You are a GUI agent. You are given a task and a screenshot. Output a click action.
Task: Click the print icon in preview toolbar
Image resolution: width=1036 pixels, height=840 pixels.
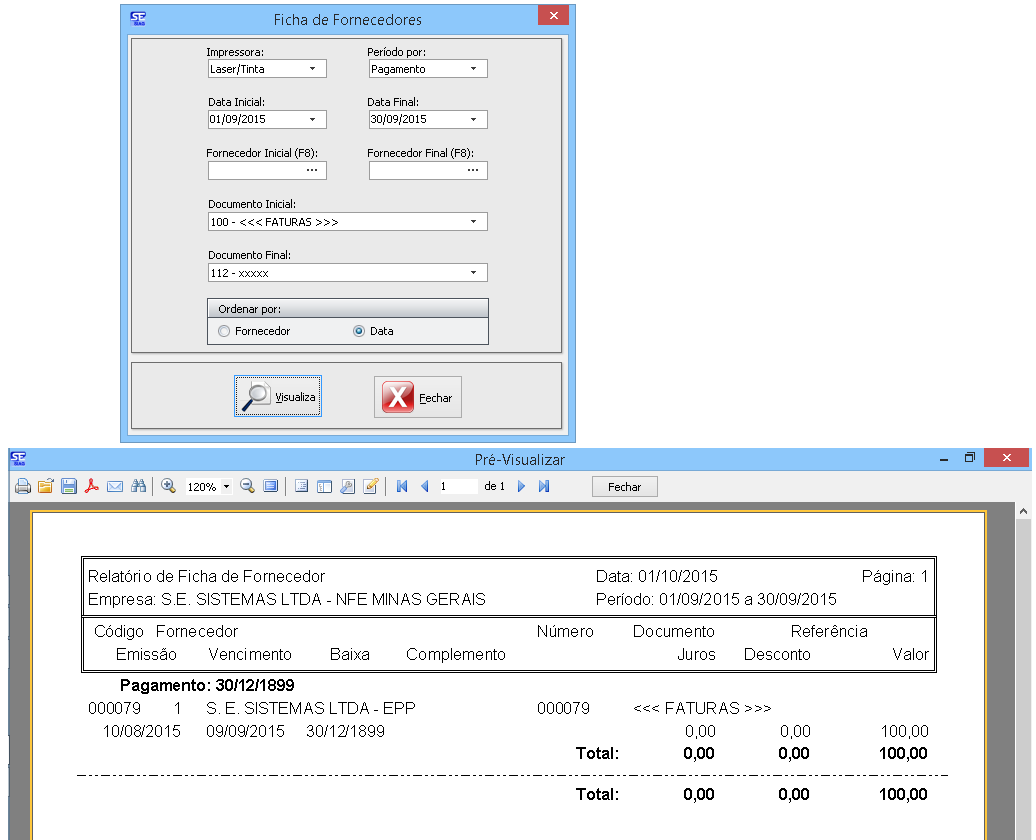(22, 486)
